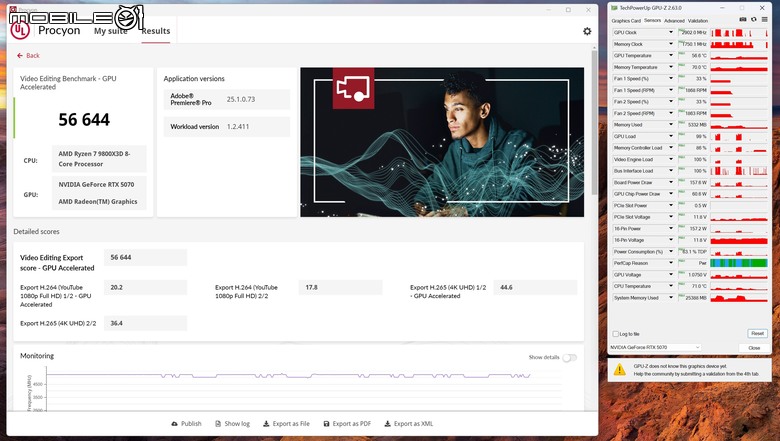Open System Memory Used dropdown
This screenshot has width=780, height=441.
tap(671, 298)
